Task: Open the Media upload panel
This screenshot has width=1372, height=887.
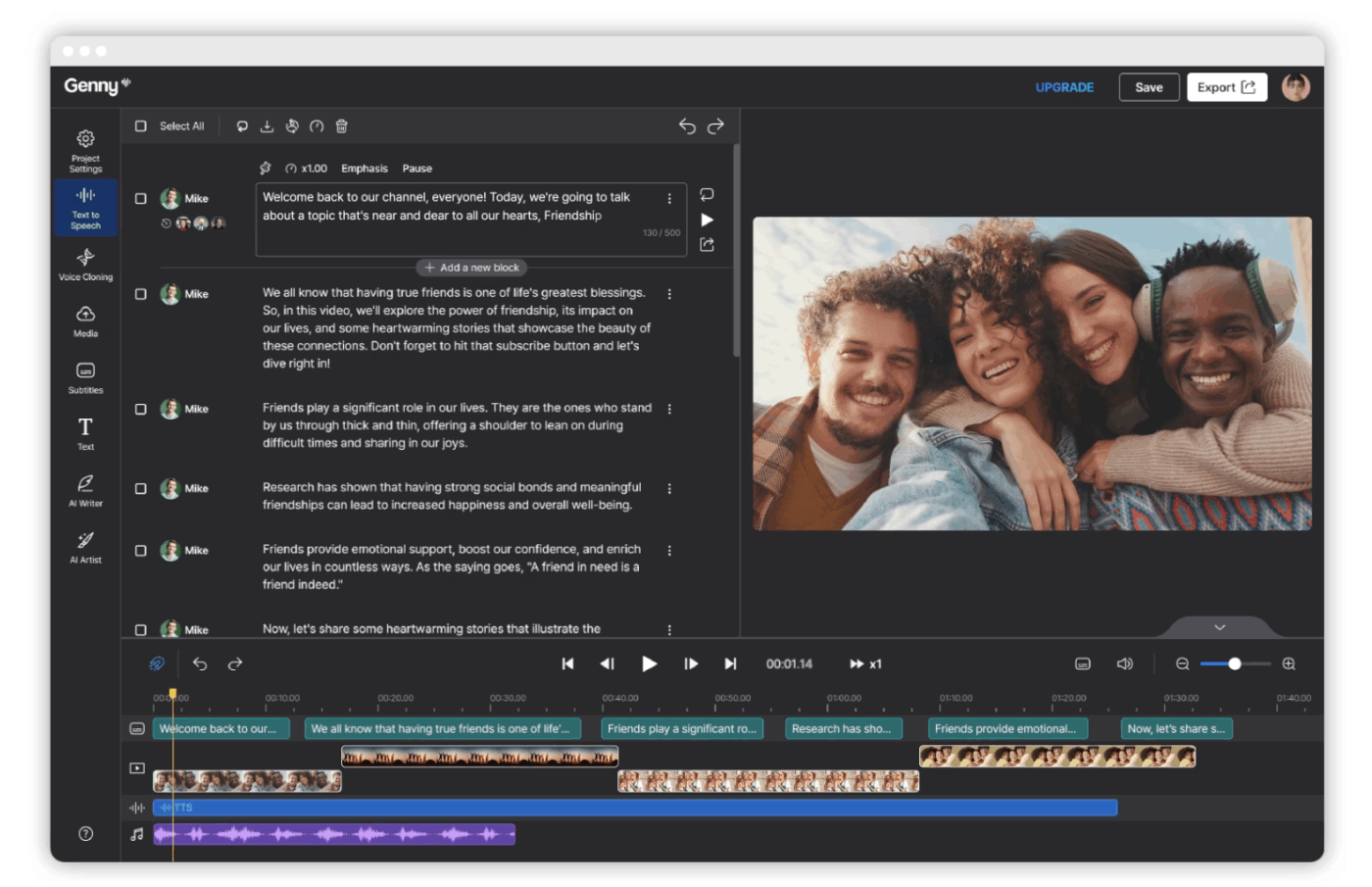Action: (x=85, y=320)
